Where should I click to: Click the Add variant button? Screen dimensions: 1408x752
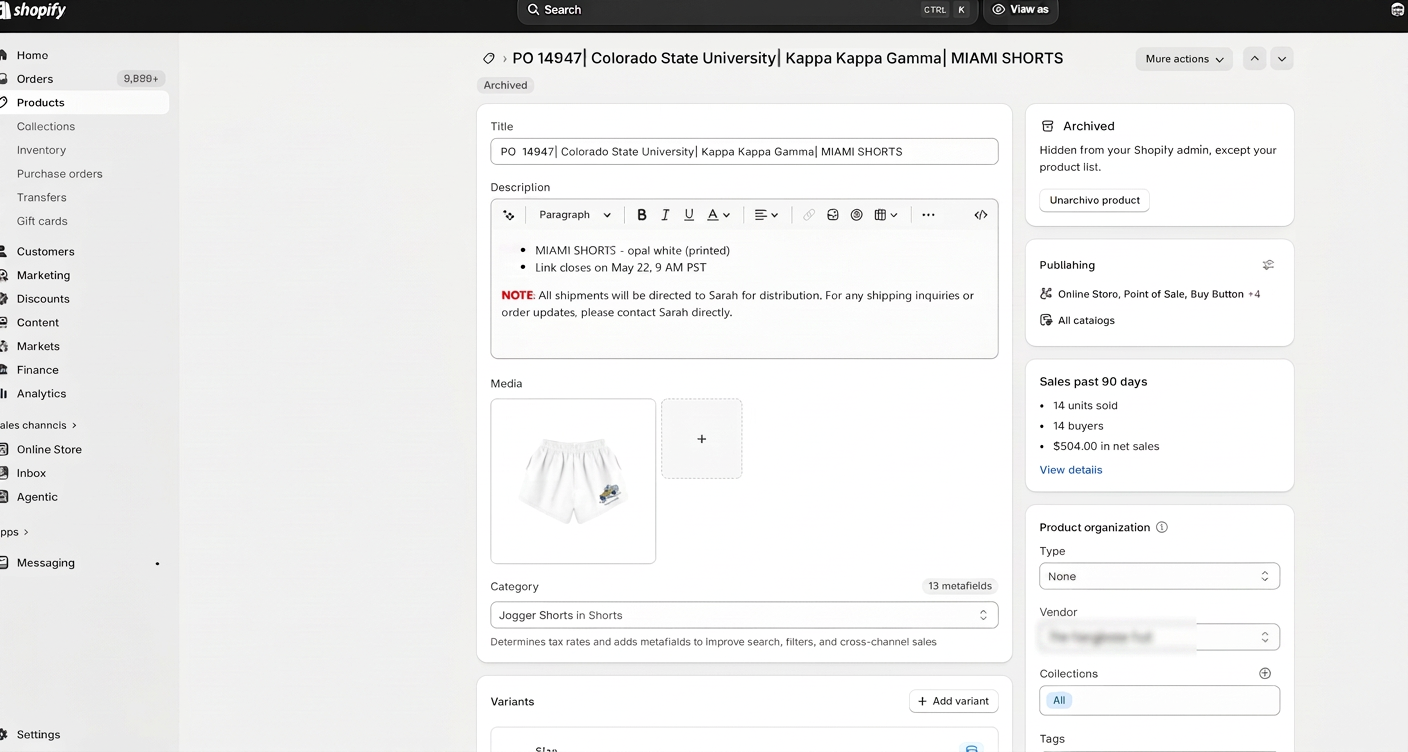[954, 702]
